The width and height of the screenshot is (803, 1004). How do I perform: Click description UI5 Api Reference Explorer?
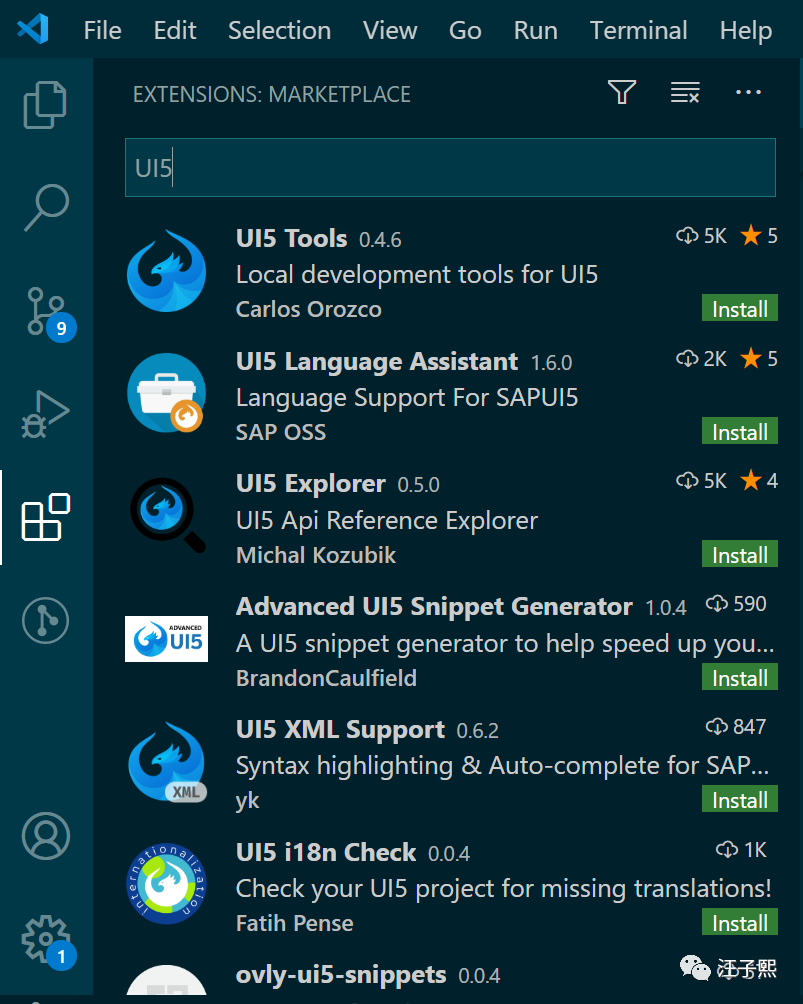[387, 521]
